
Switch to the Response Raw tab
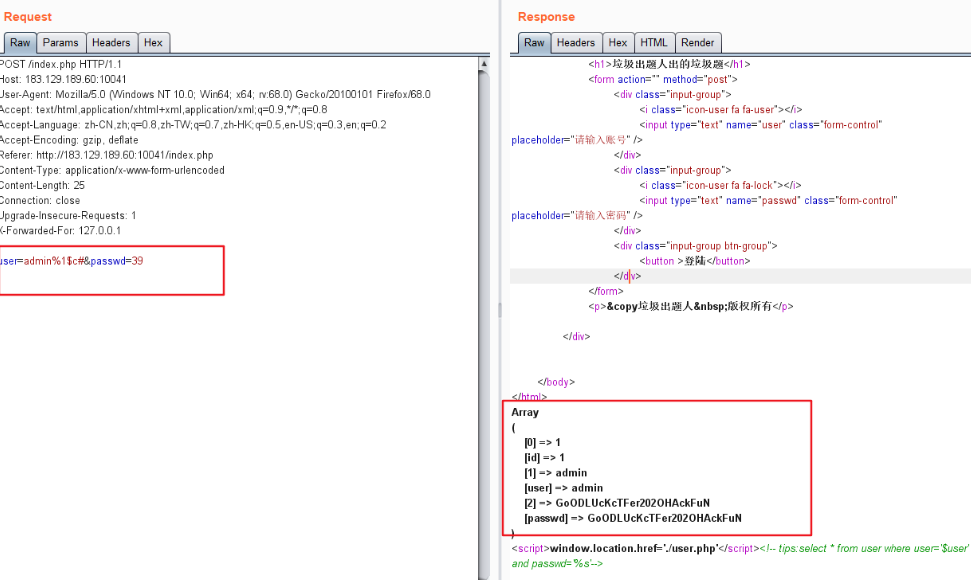tap(534, 43)
